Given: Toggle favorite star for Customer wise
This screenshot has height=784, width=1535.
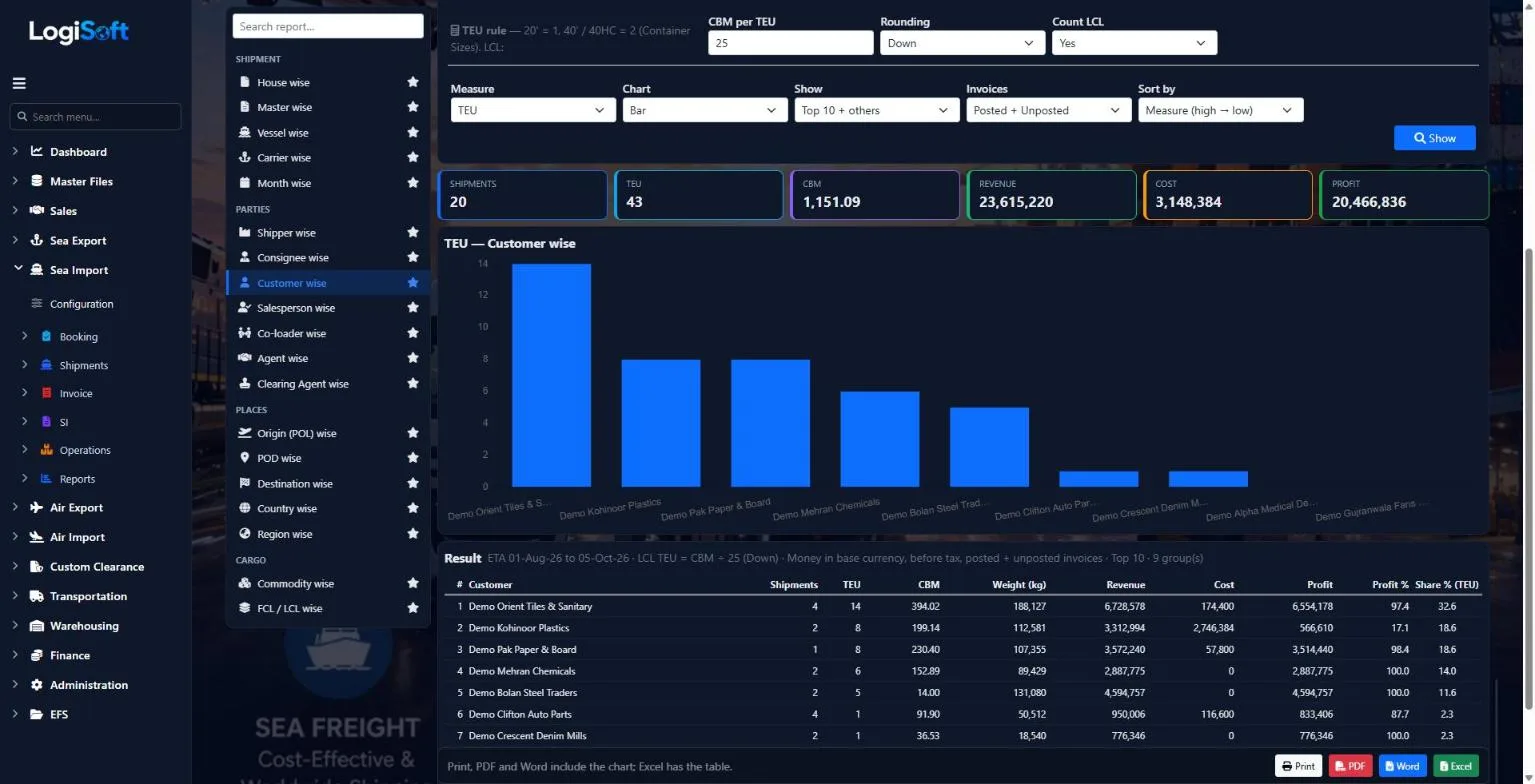Looking at the screenshot, I should click(413, 283).
